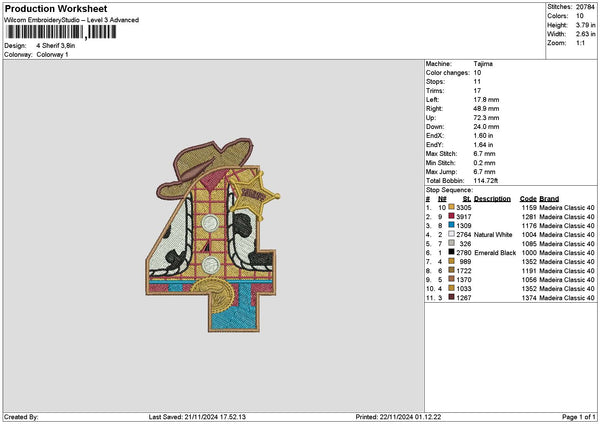Click the Description column header
Image resolution: width=600 pixels, height=424 pixels.
(492, 198)
